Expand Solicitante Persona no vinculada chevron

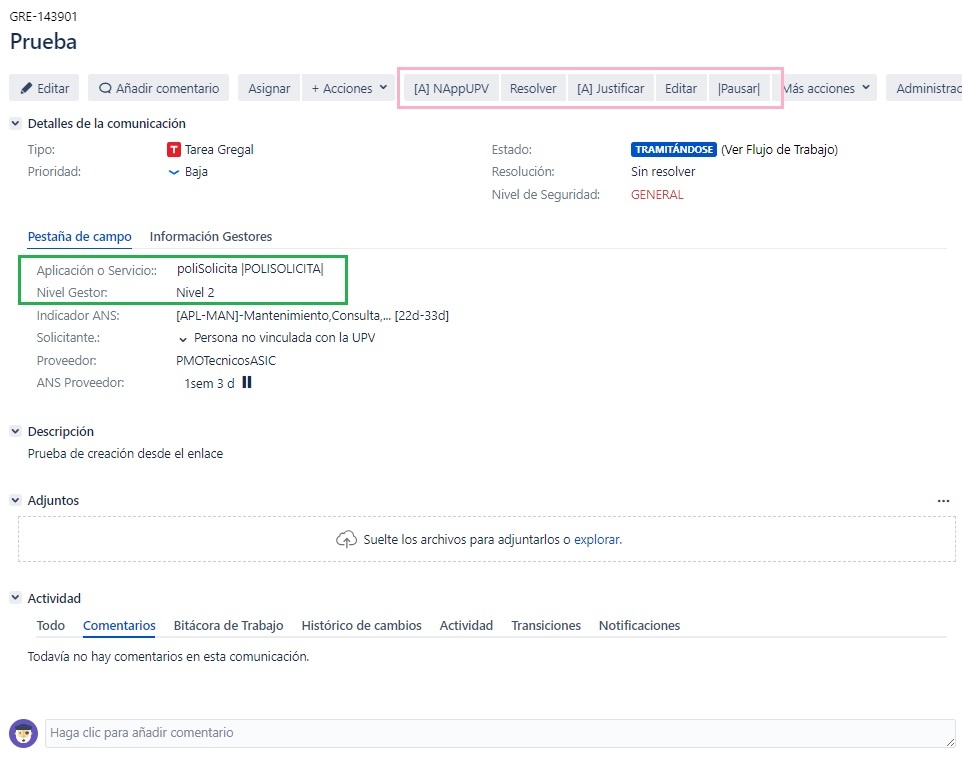point(183,339)
